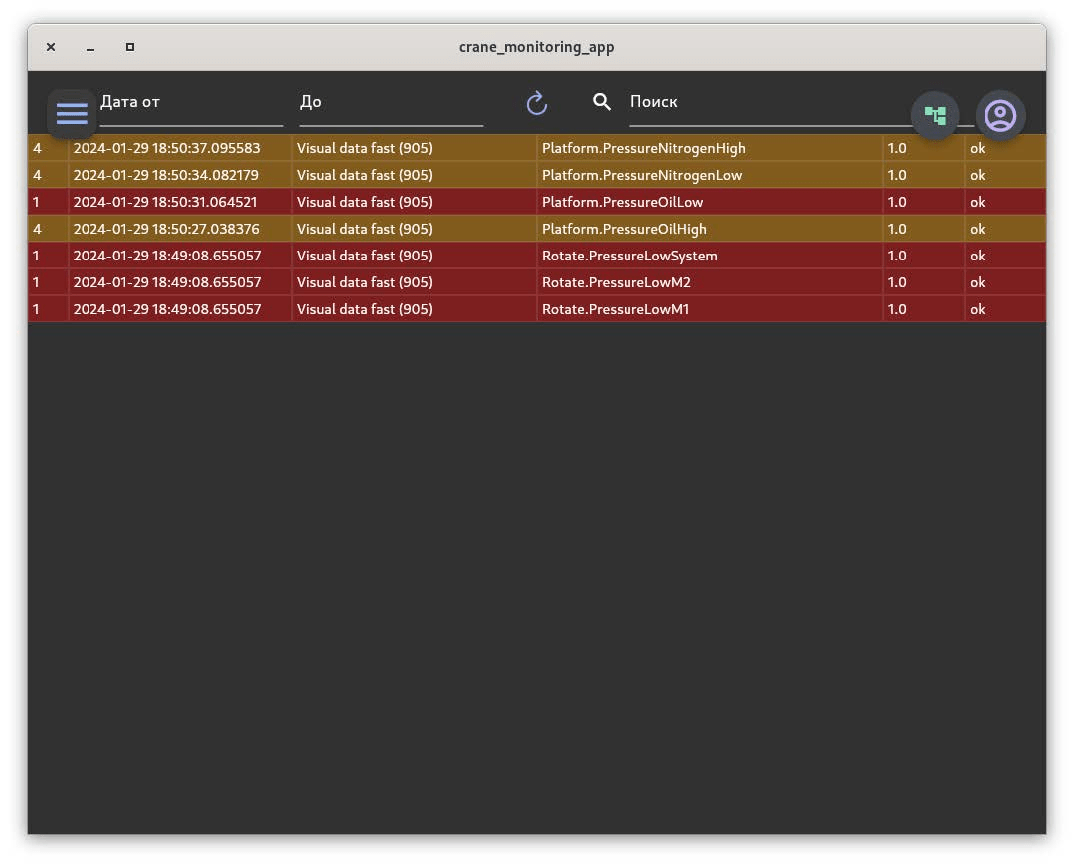Click priority '4' in PressureOilHigh row
This screenshot has height=864, width=1074.
pos(37,229)
